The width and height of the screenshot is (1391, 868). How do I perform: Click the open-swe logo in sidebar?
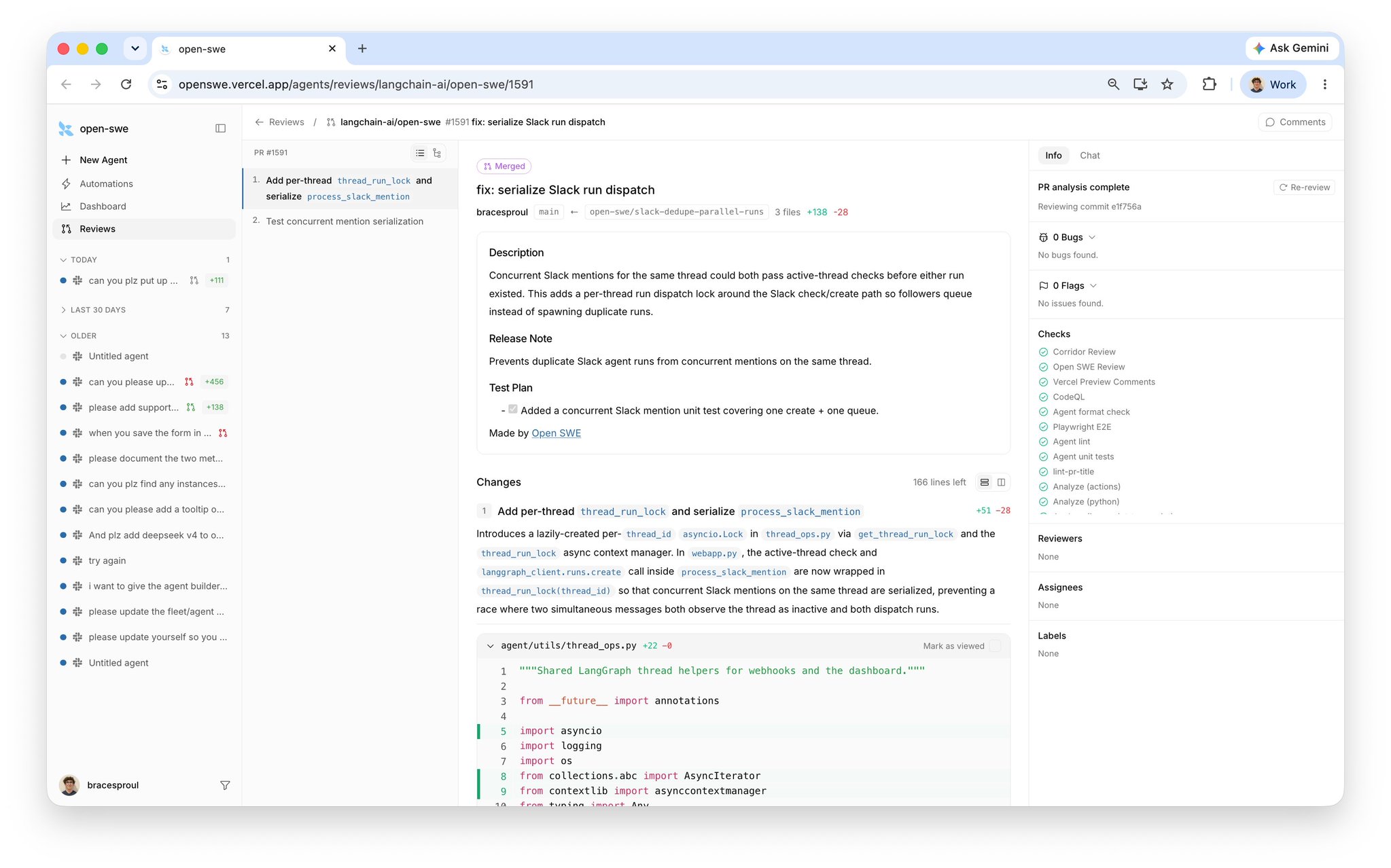click(x=66, y=128)
